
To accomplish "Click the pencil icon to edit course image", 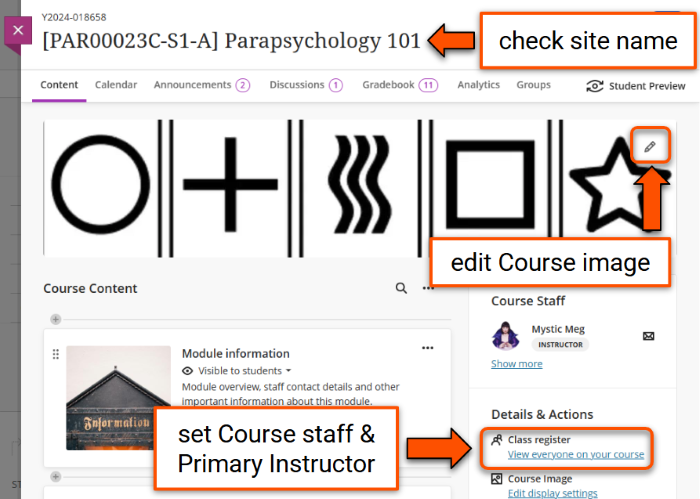I will coord(650,147).
